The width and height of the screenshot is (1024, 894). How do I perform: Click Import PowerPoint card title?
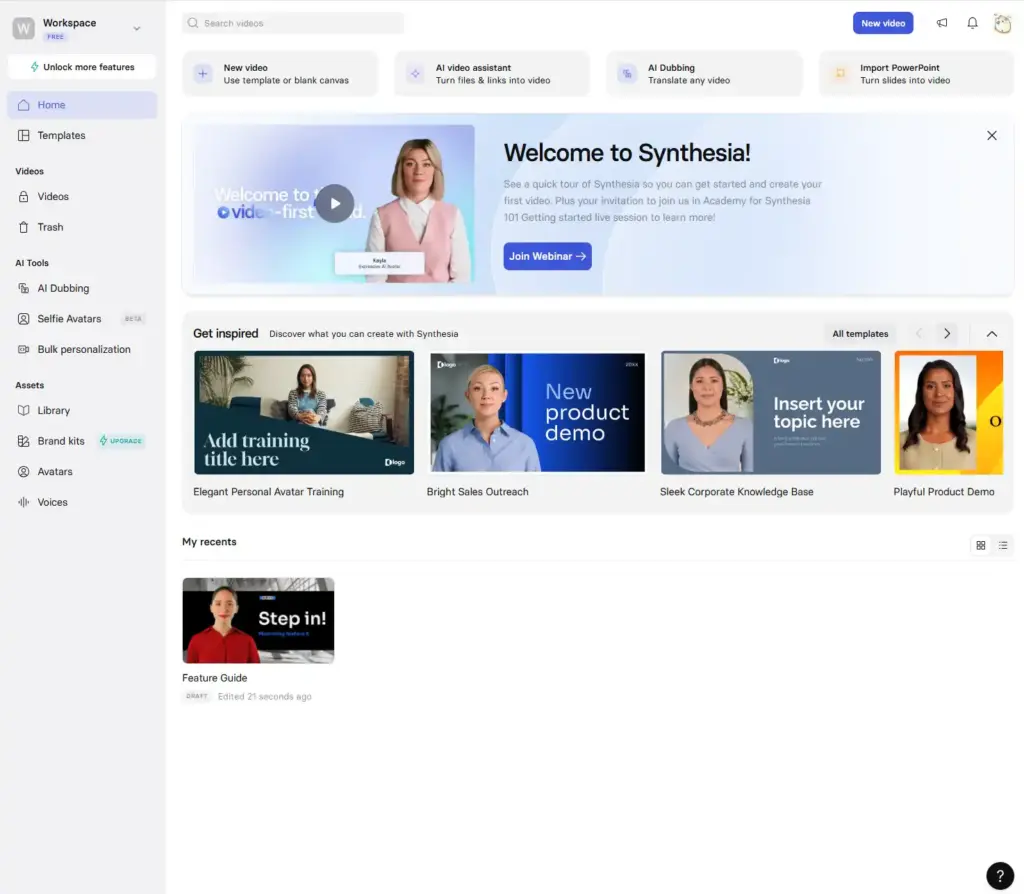(900, 68)
